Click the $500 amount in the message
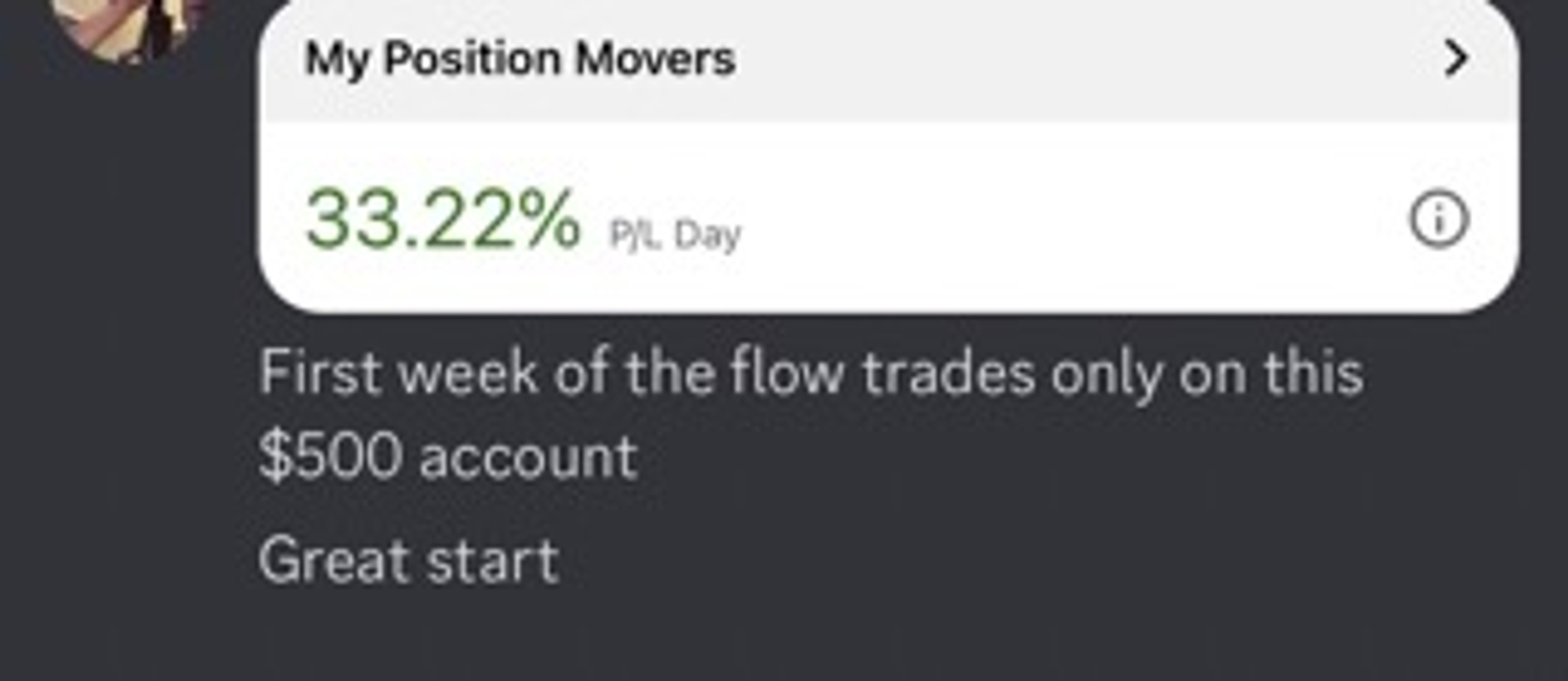The width and height of the screenshot is (1568, 681). tap(331, 456)
